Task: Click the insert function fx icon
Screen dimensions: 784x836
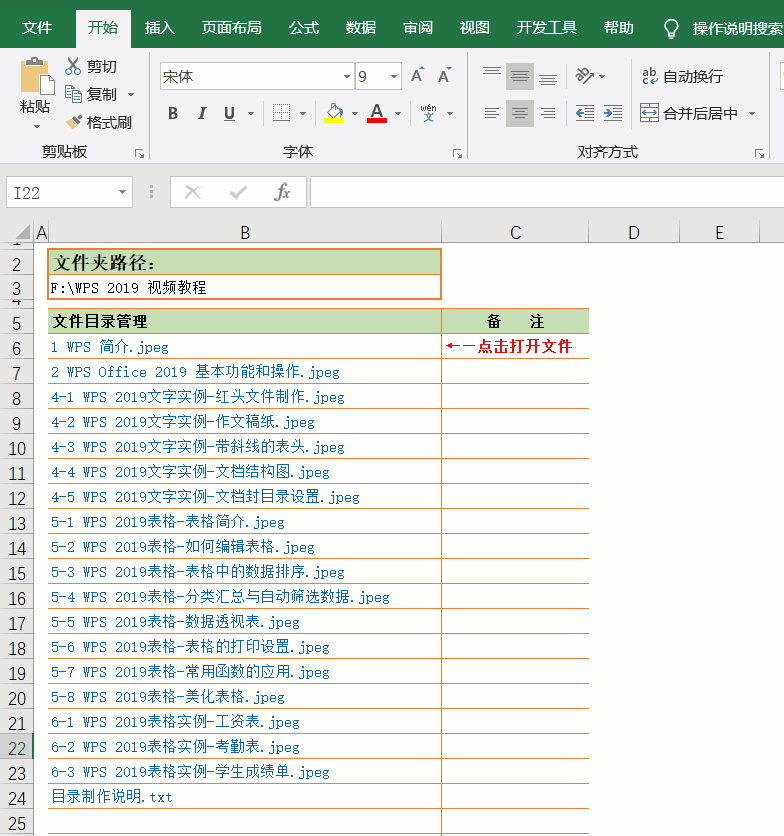Action: pyautogui.click(x=282, y=192)
